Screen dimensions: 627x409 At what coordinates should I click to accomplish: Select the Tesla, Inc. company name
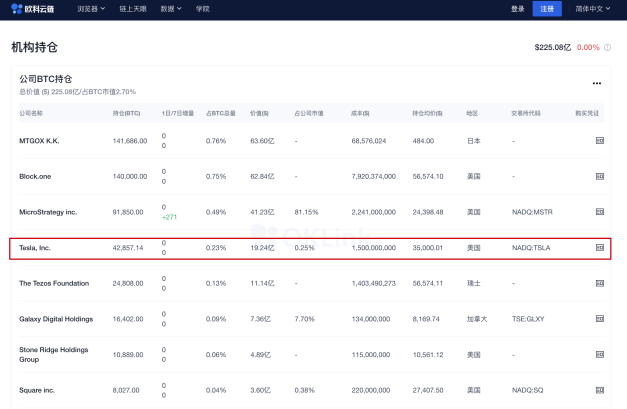pyautogui.click(x=35, y=247)
